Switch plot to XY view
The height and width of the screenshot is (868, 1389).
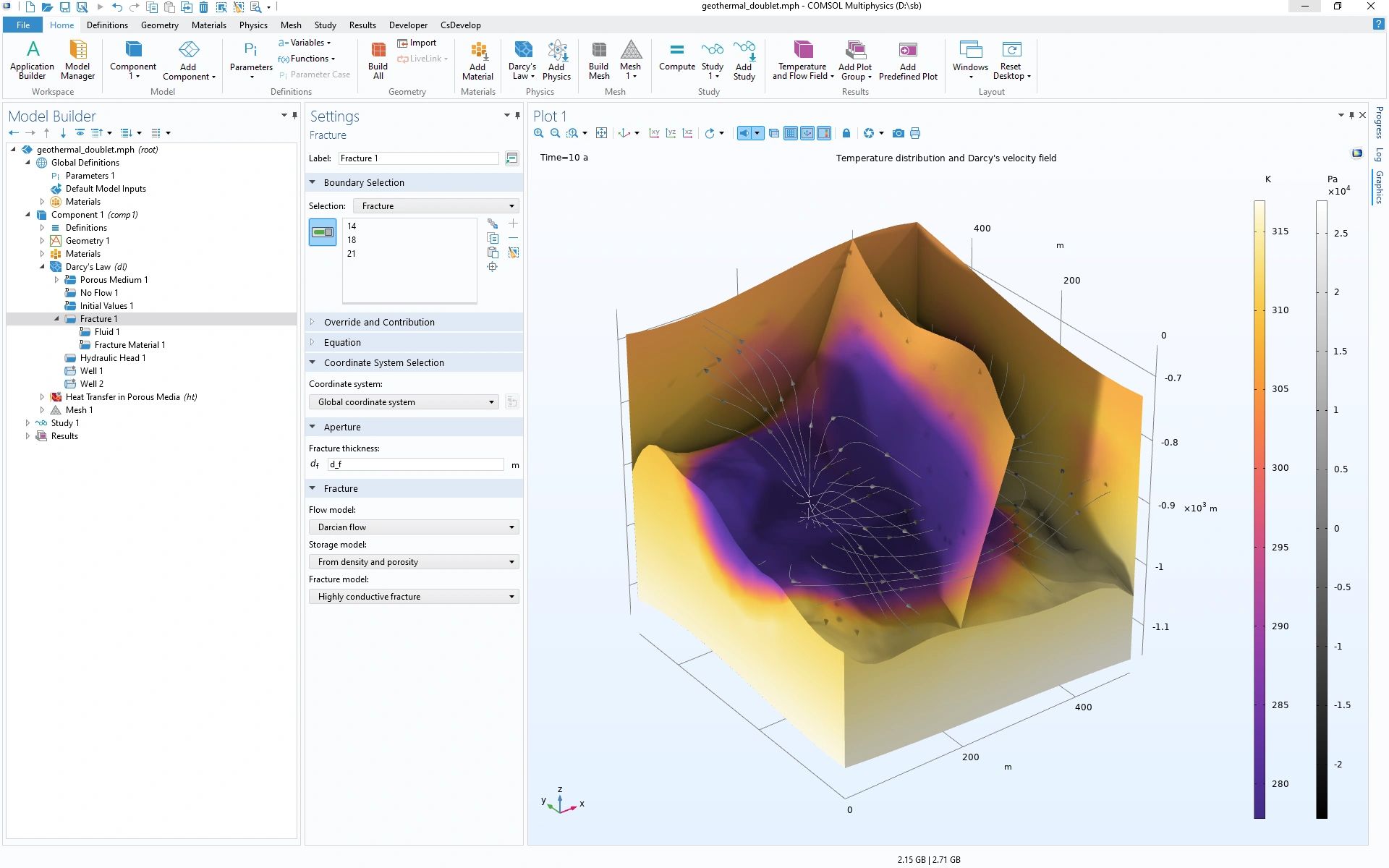pos(654,133)
